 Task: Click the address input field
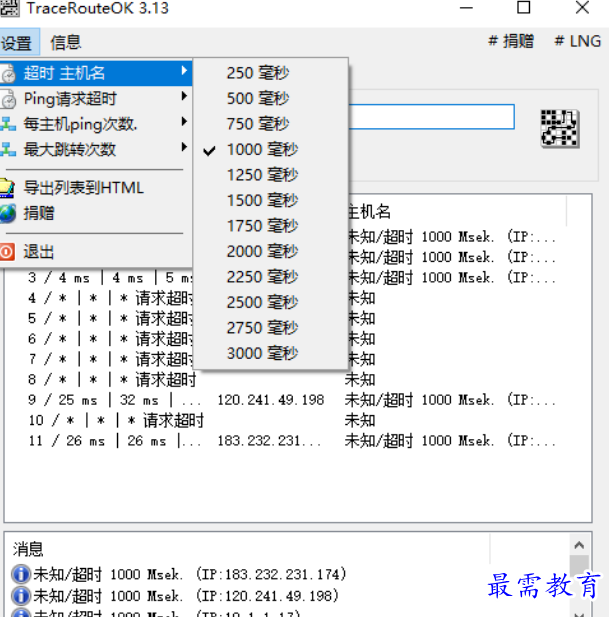(x=432, y=116)
